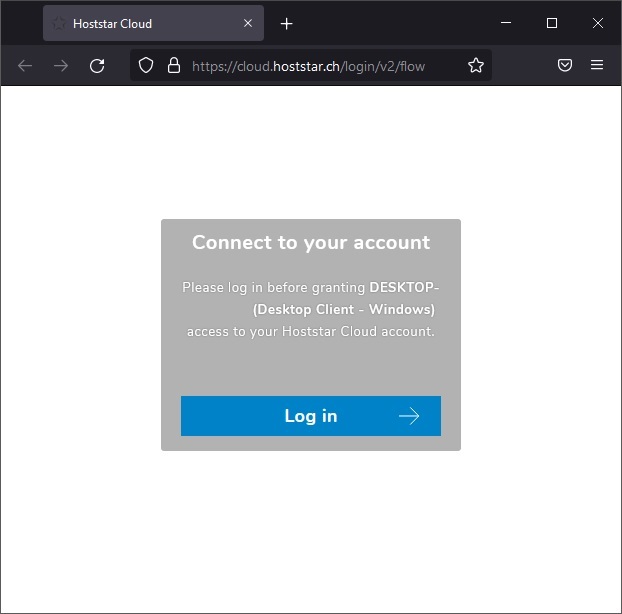Maximize the browser window
Image resolution: width=622 pixels, height=614 pixels.
pyautogui.click(x=552, y=23)
